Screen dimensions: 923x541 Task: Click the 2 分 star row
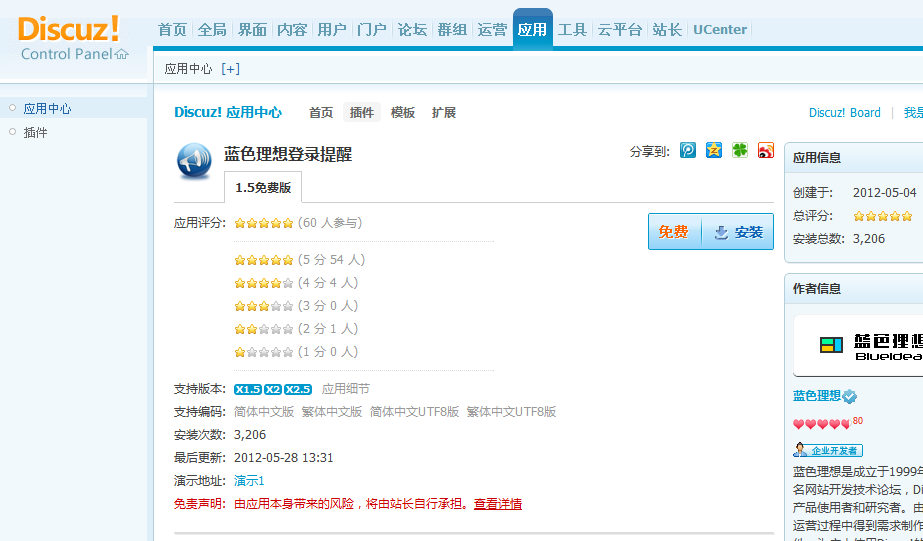(264, 329)
